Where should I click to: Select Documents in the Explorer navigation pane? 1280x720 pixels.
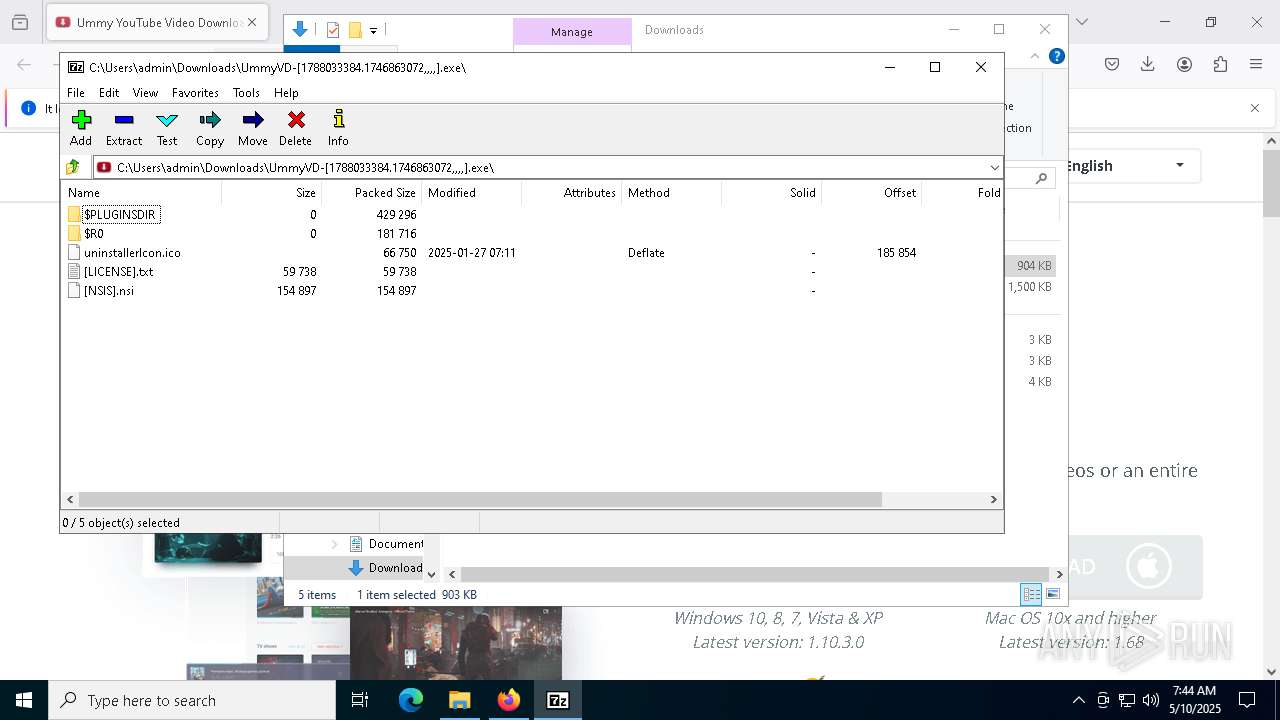click(x=385, y=544)
